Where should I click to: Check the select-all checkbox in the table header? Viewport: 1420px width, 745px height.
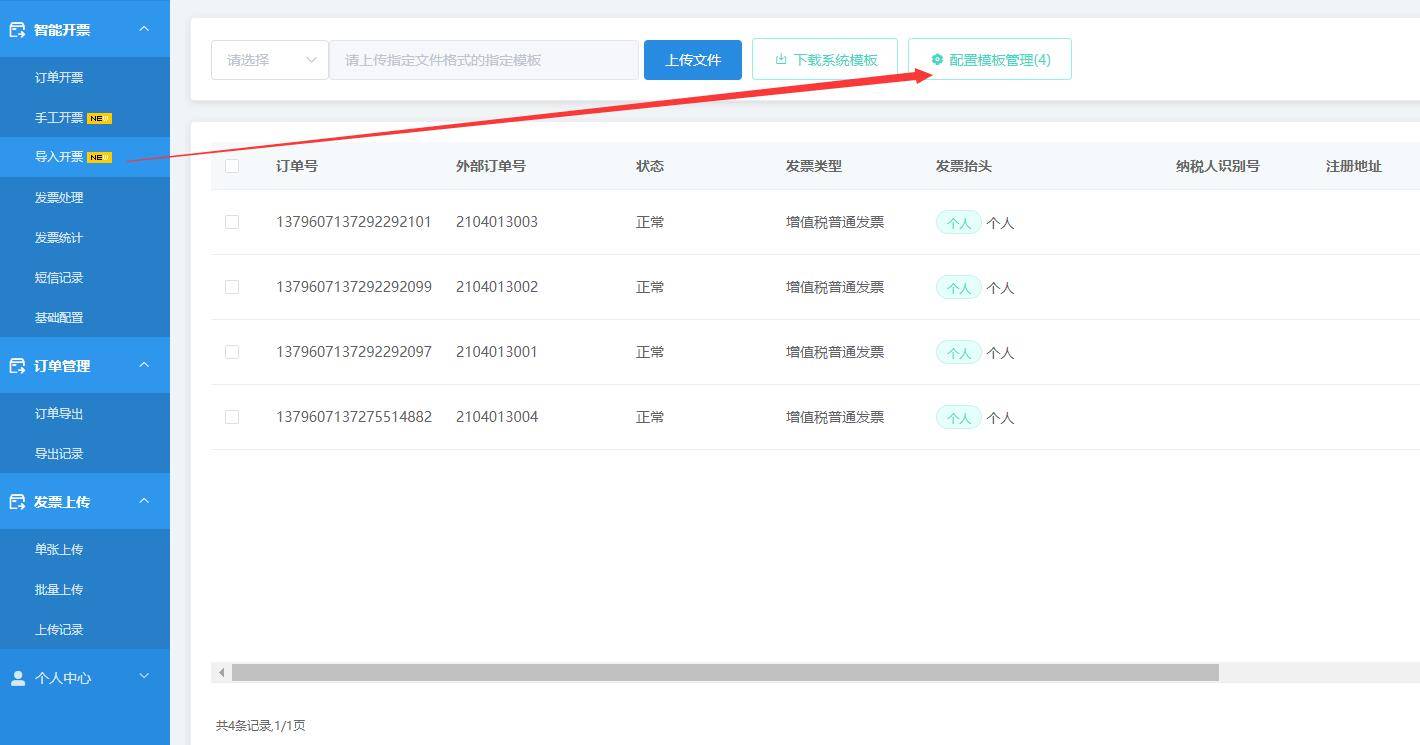click(232, 166)
